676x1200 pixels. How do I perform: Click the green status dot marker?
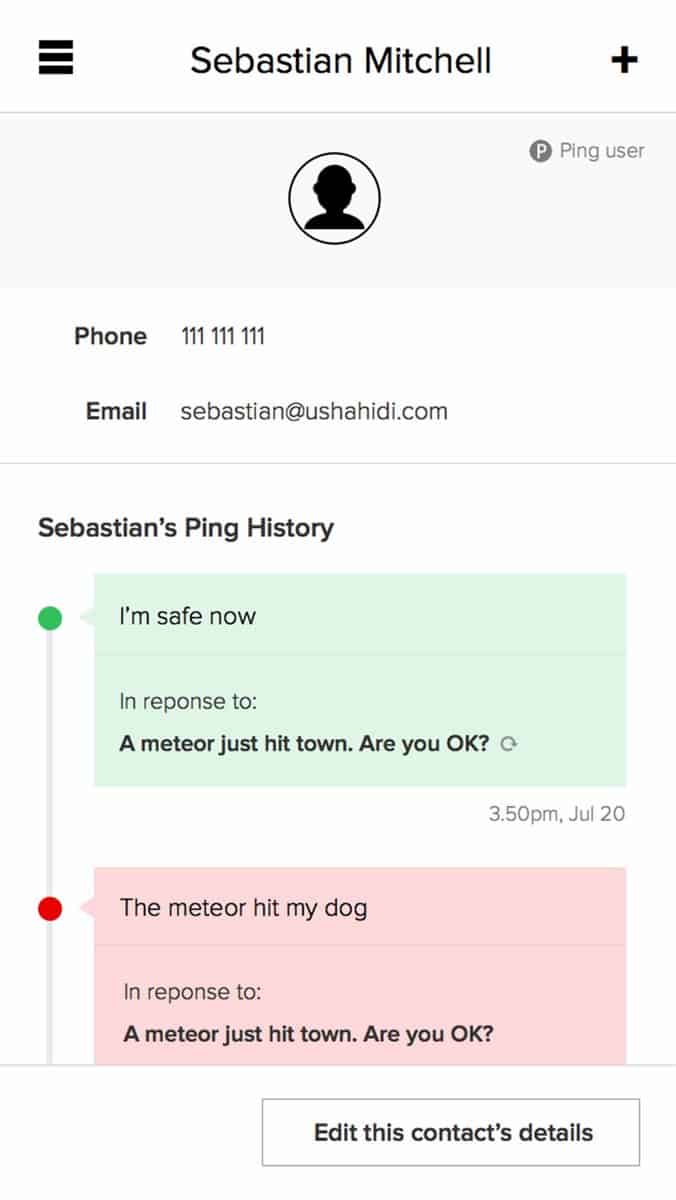[x=50, y=619]
